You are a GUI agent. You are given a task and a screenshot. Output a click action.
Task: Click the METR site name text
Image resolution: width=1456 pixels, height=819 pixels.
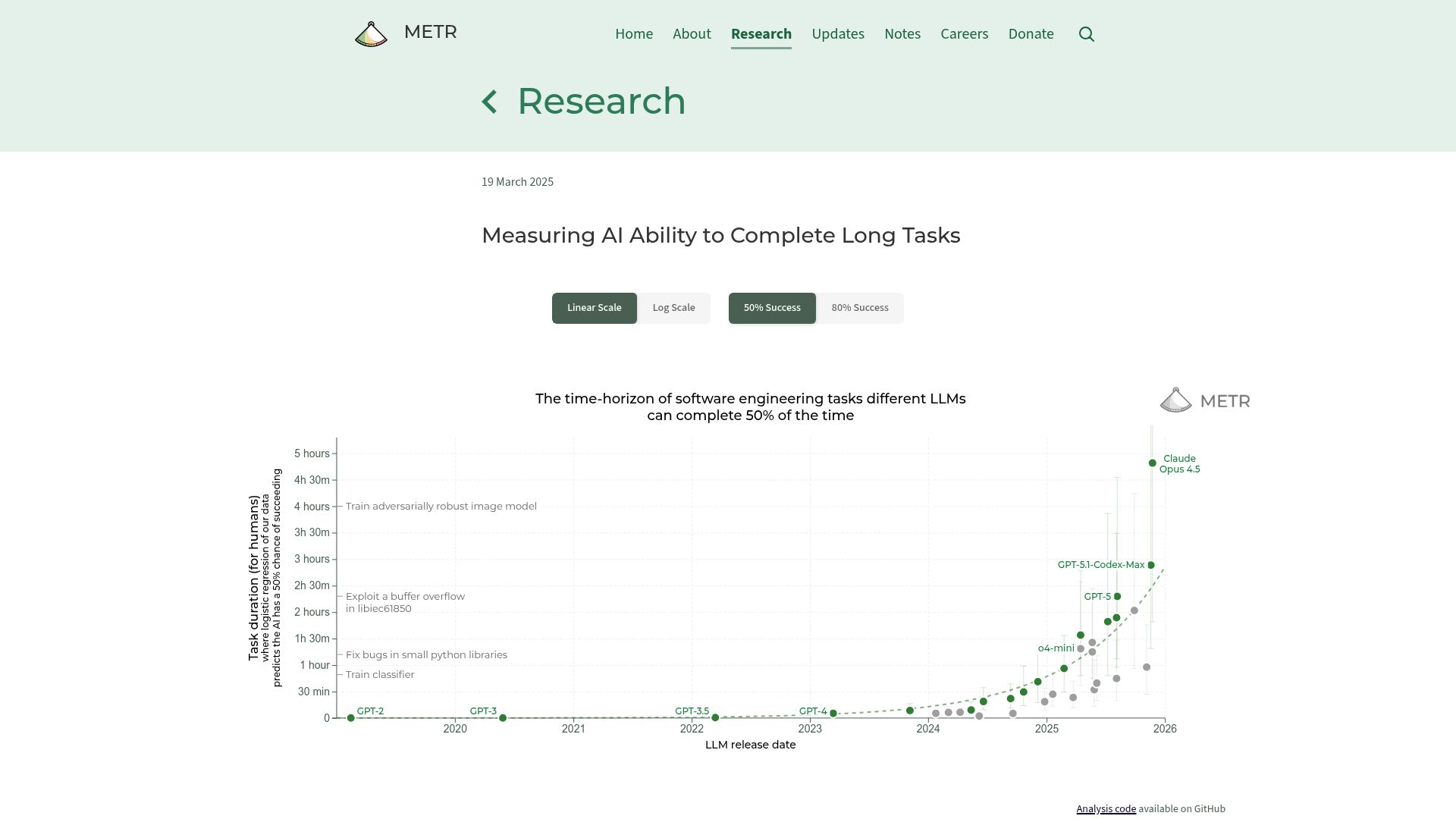pos(430,32)
